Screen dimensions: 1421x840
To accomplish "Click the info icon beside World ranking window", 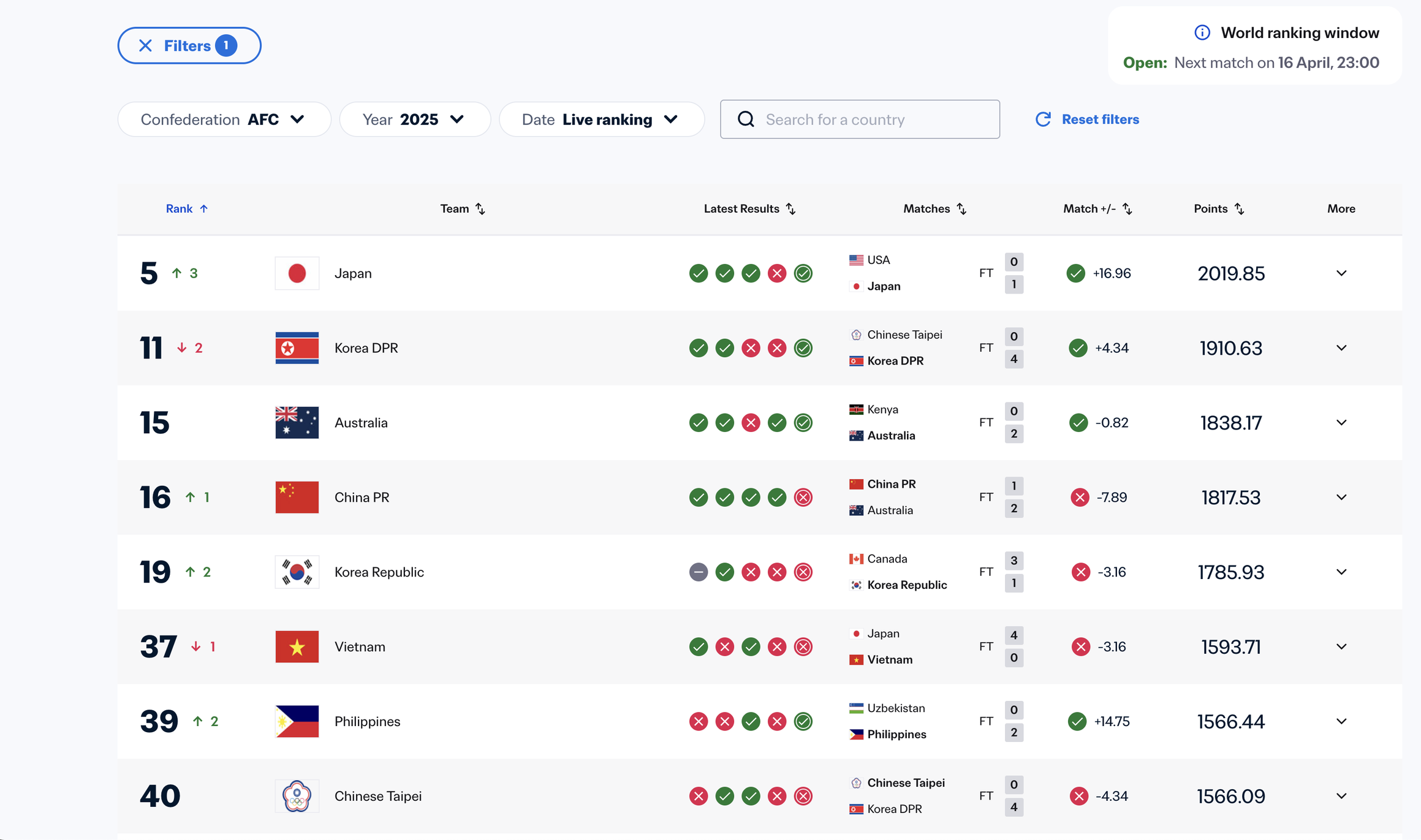I will 1202,32.
